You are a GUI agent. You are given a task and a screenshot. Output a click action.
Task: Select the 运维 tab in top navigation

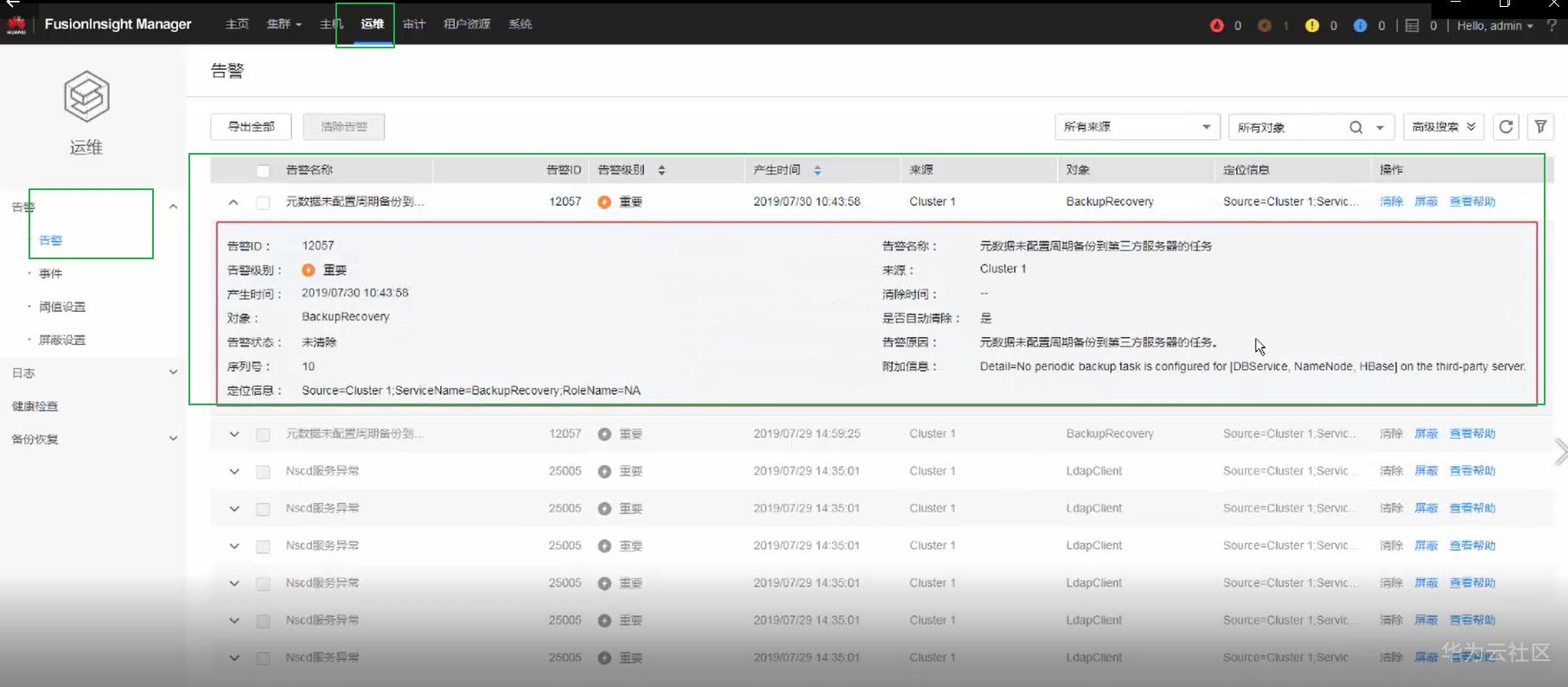point(373,24)
